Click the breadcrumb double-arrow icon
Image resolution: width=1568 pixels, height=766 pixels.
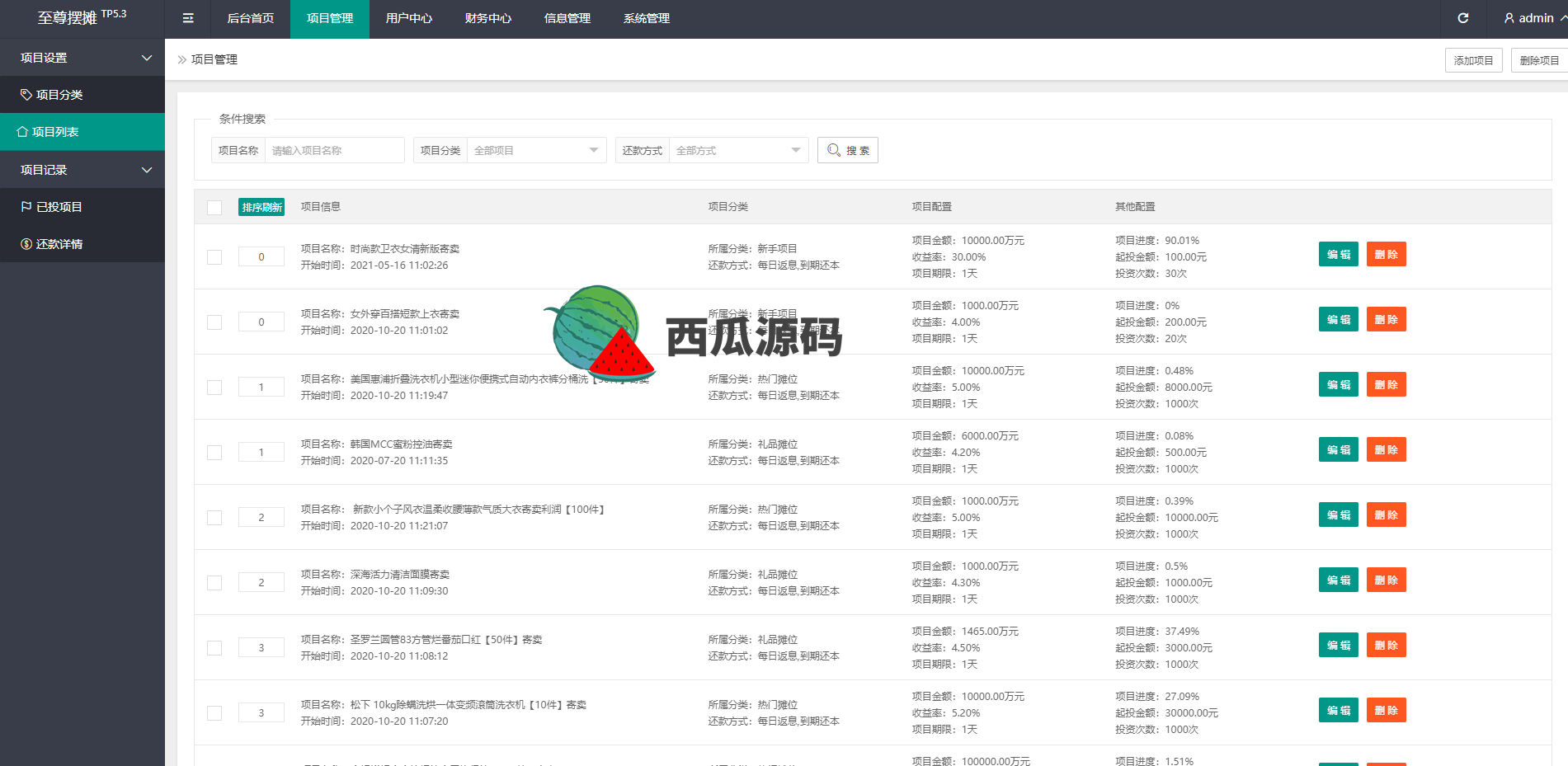[x=182, y=59]
